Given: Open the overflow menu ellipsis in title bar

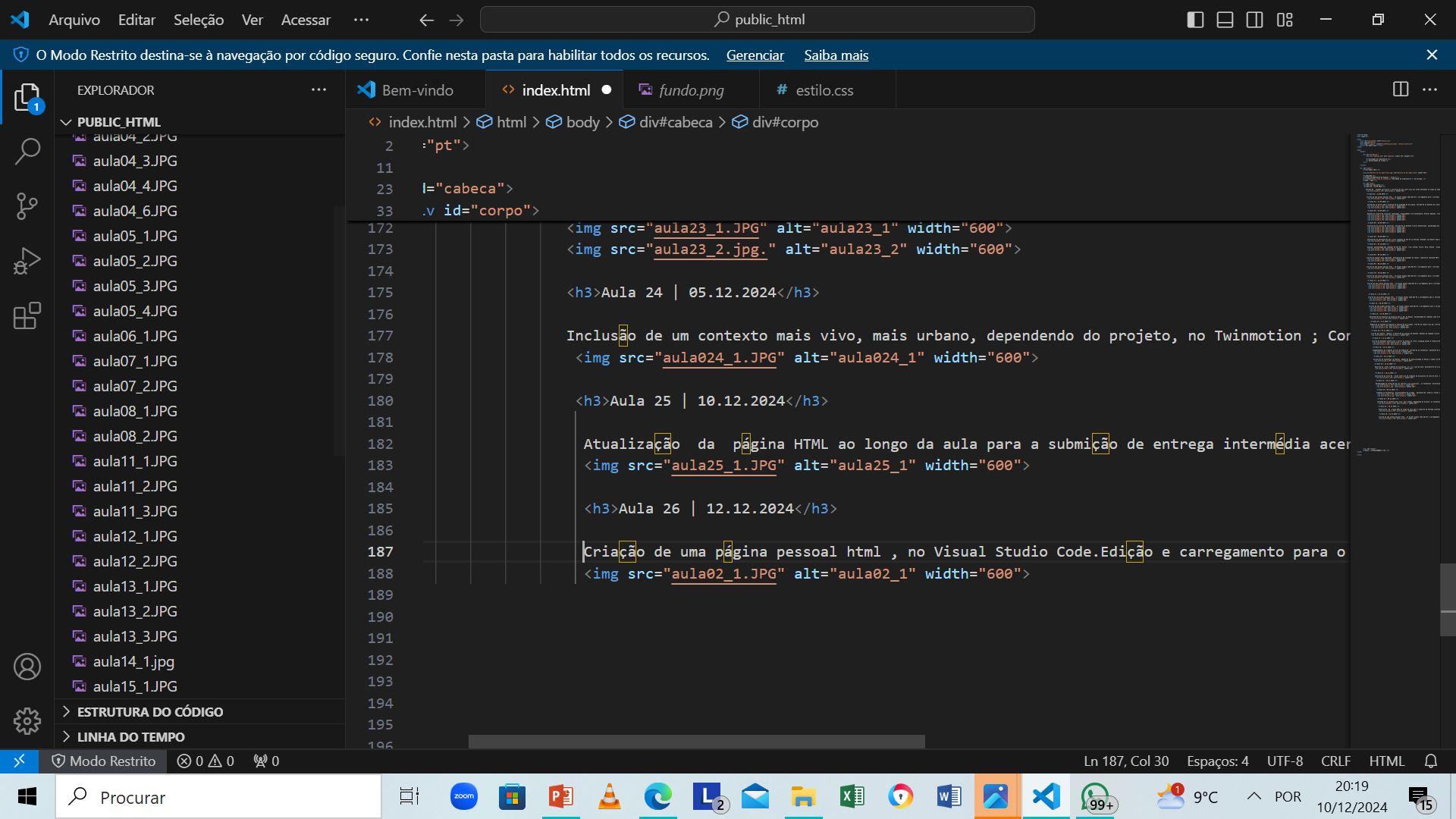Looking at the screenshot, I should tap(361, 20).
